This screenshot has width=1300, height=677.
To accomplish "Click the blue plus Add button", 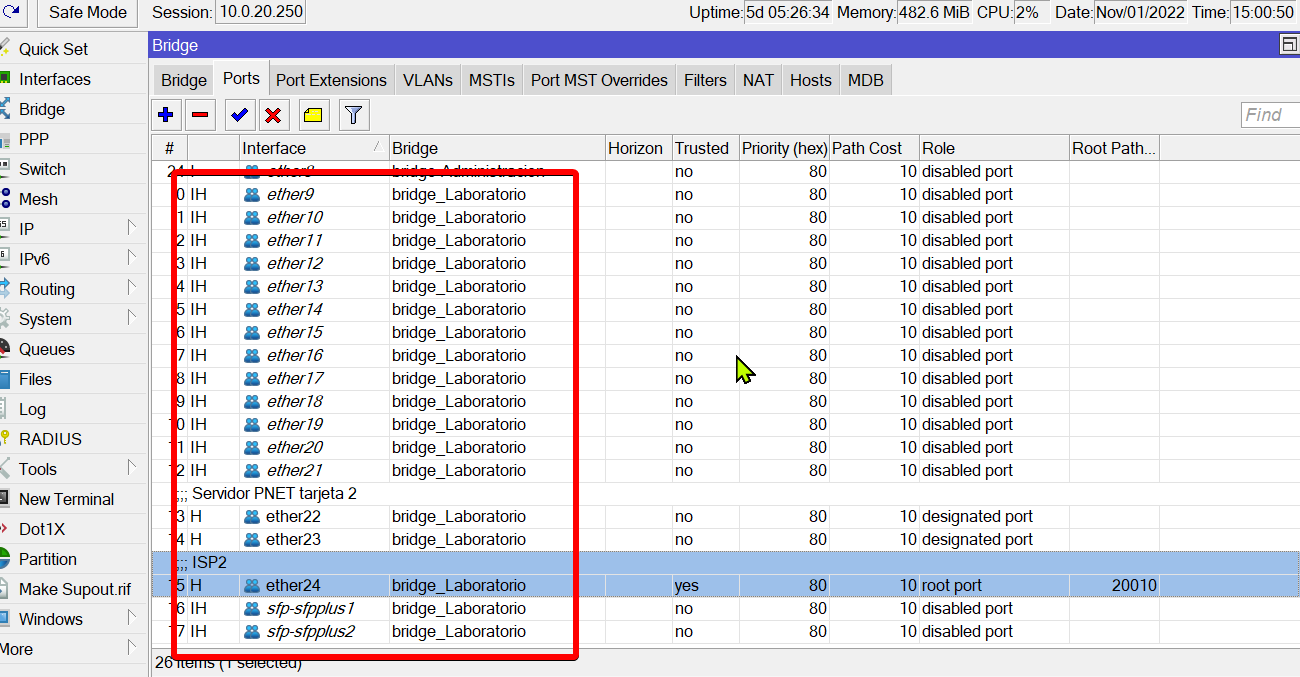I will pyautogui.click(x=166, y=115).
